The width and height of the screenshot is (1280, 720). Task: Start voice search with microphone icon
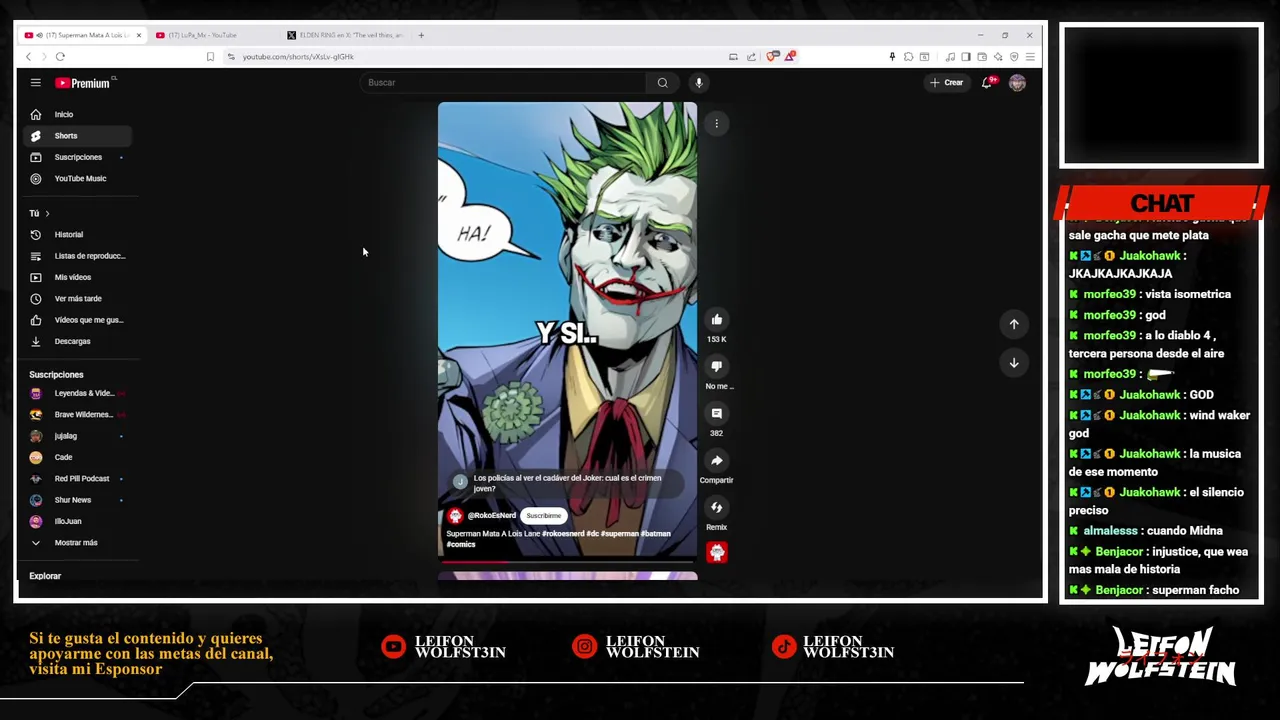(x=699, y=83)
